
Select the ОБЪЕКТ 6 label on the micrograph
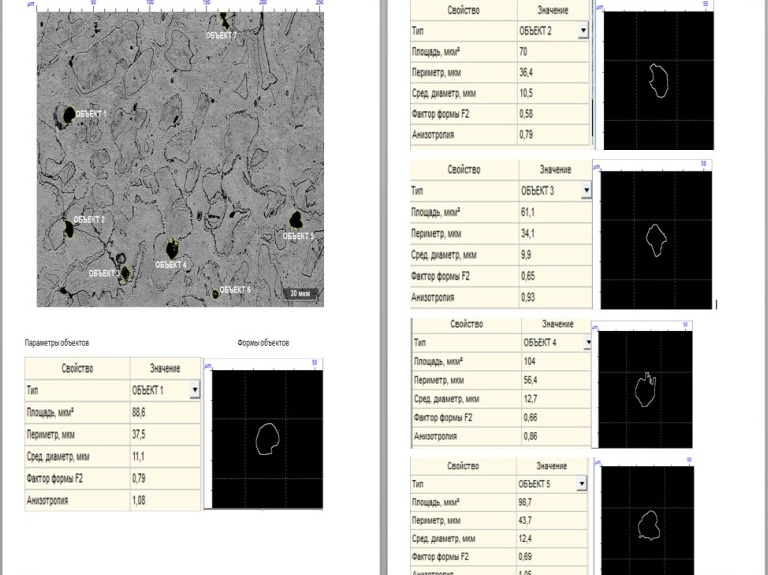[x=235, y=289]
